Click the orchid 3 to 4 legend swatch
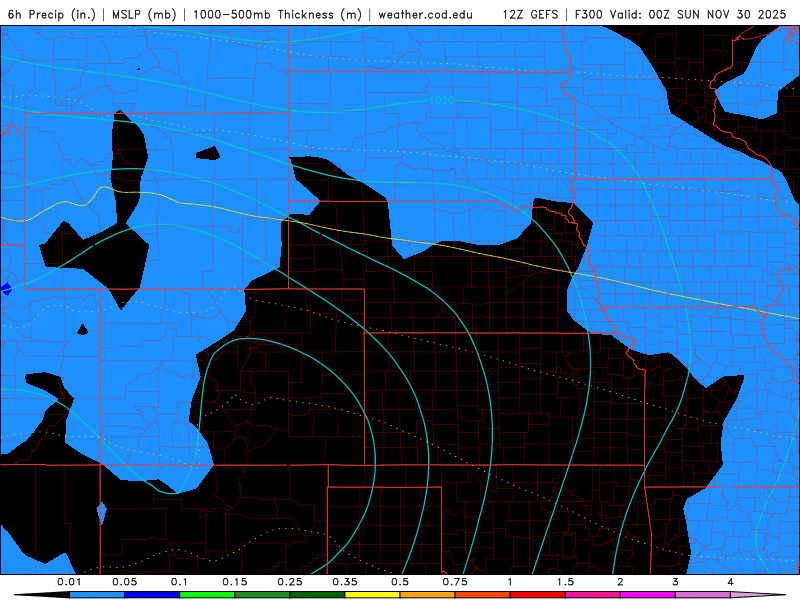 click(x=703, y=595)
